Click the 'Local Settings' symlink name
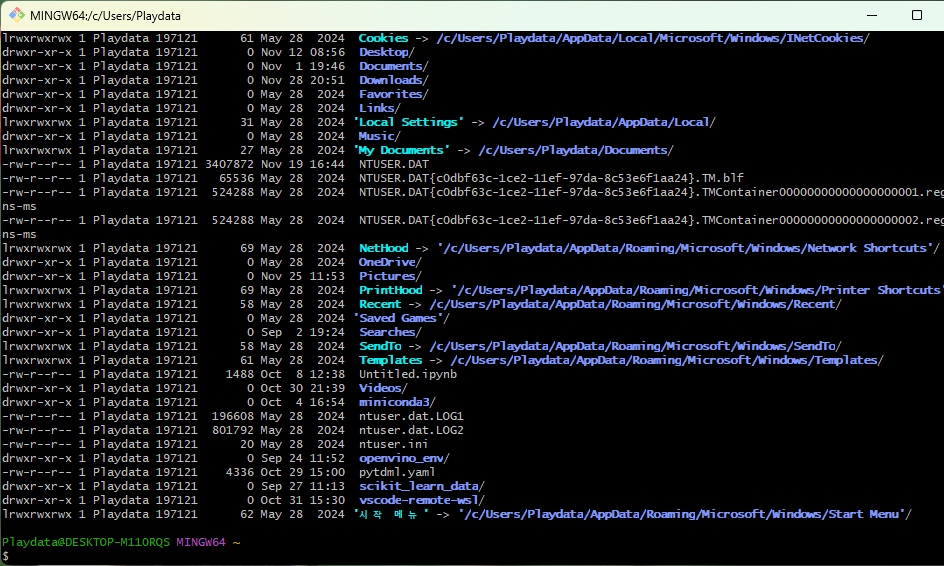The height and width of the screenshot is (566, 944). [x=409, y=122]
